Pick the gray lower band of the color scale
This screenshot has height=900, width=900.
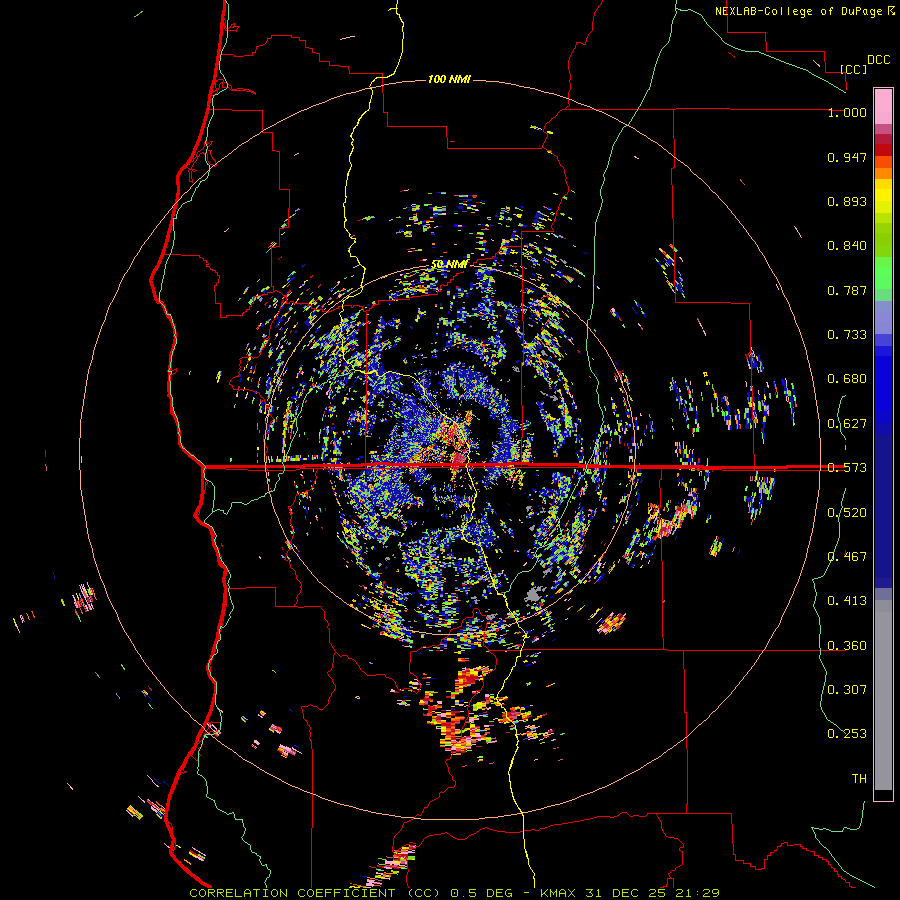[x=883, y=695]
